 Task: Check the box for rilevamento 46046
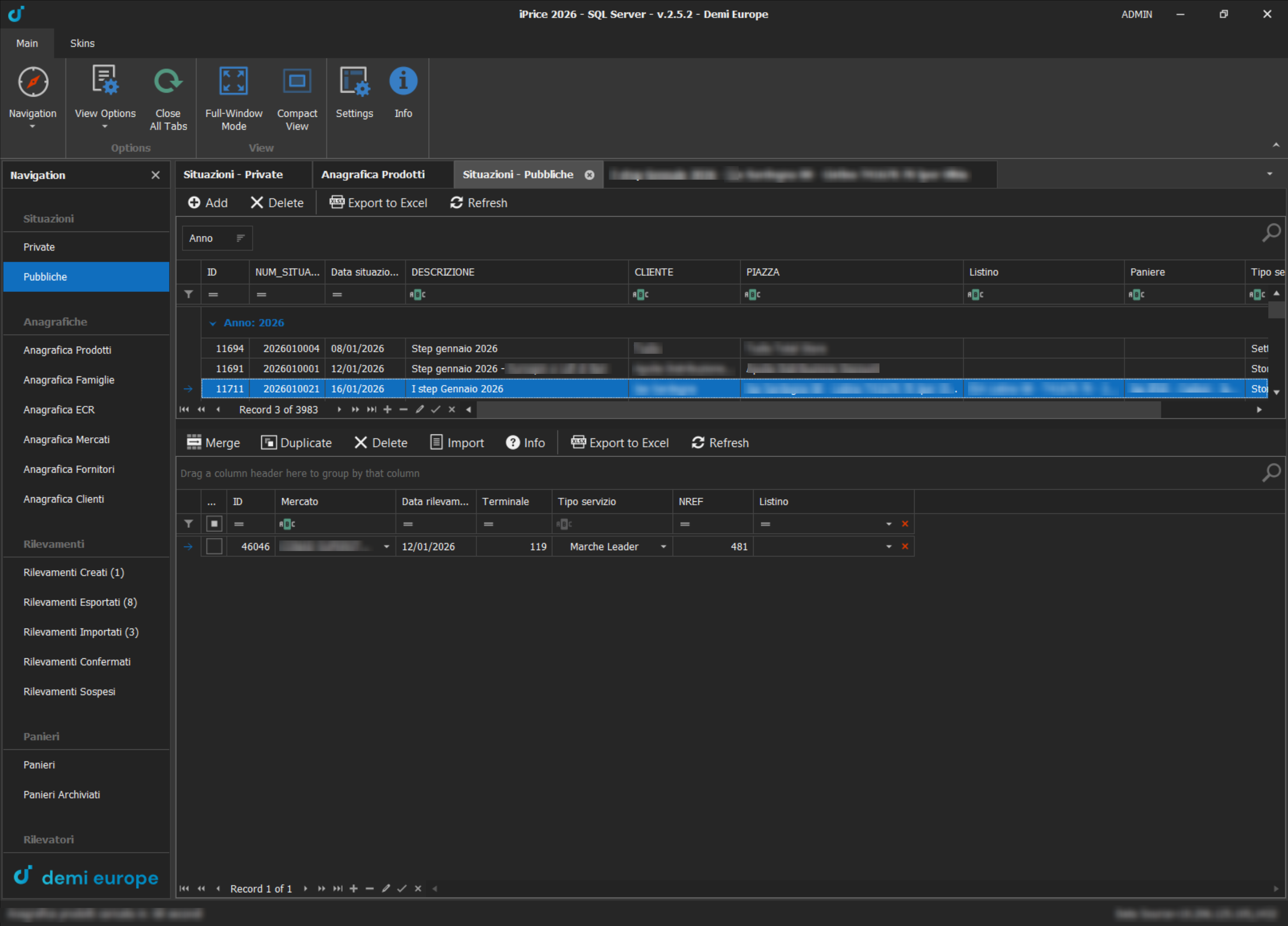pos(214,547)
